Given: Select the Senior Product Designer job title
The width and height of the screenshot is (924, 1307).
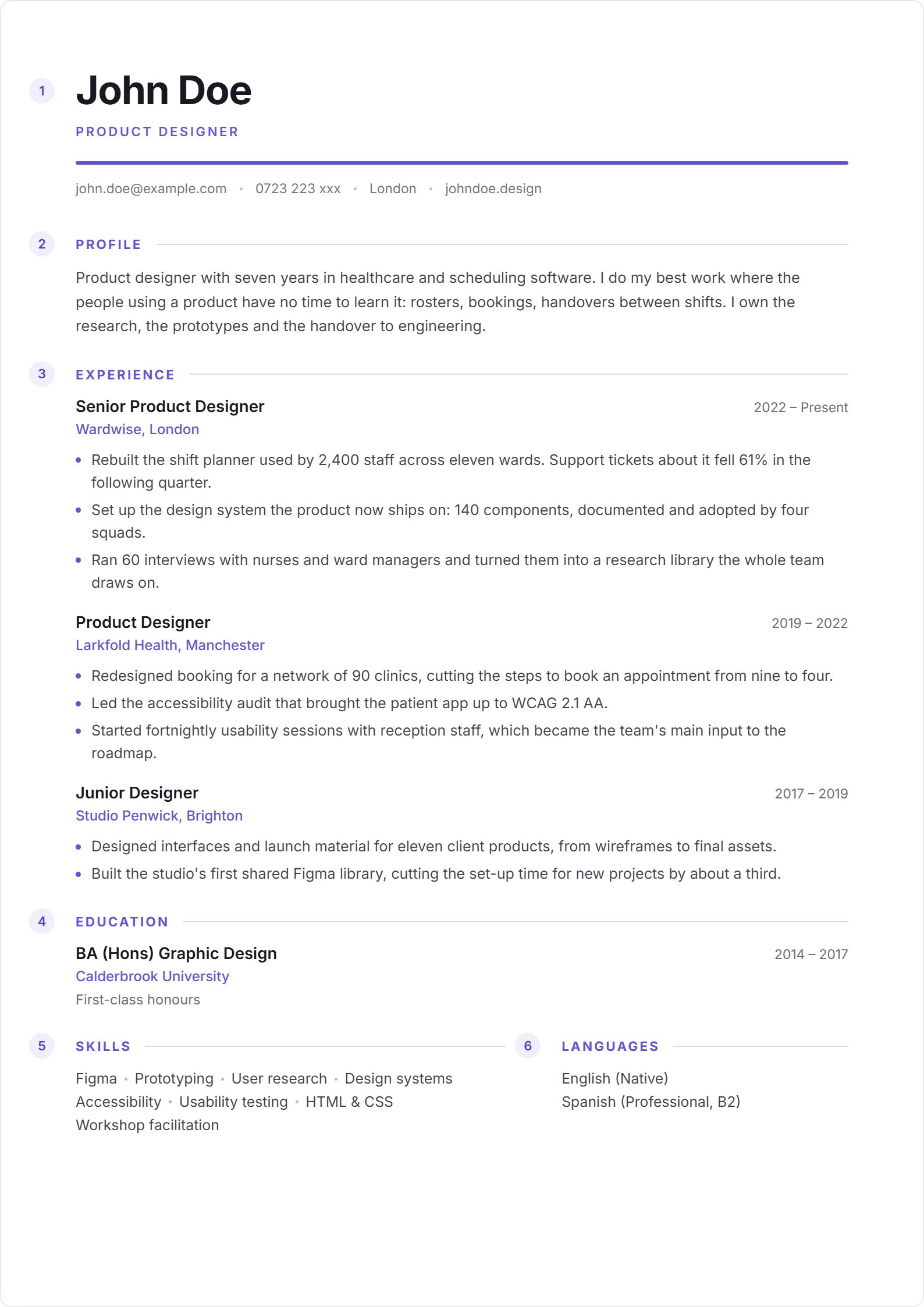Looking at the screenshot, I should [170, 406].
